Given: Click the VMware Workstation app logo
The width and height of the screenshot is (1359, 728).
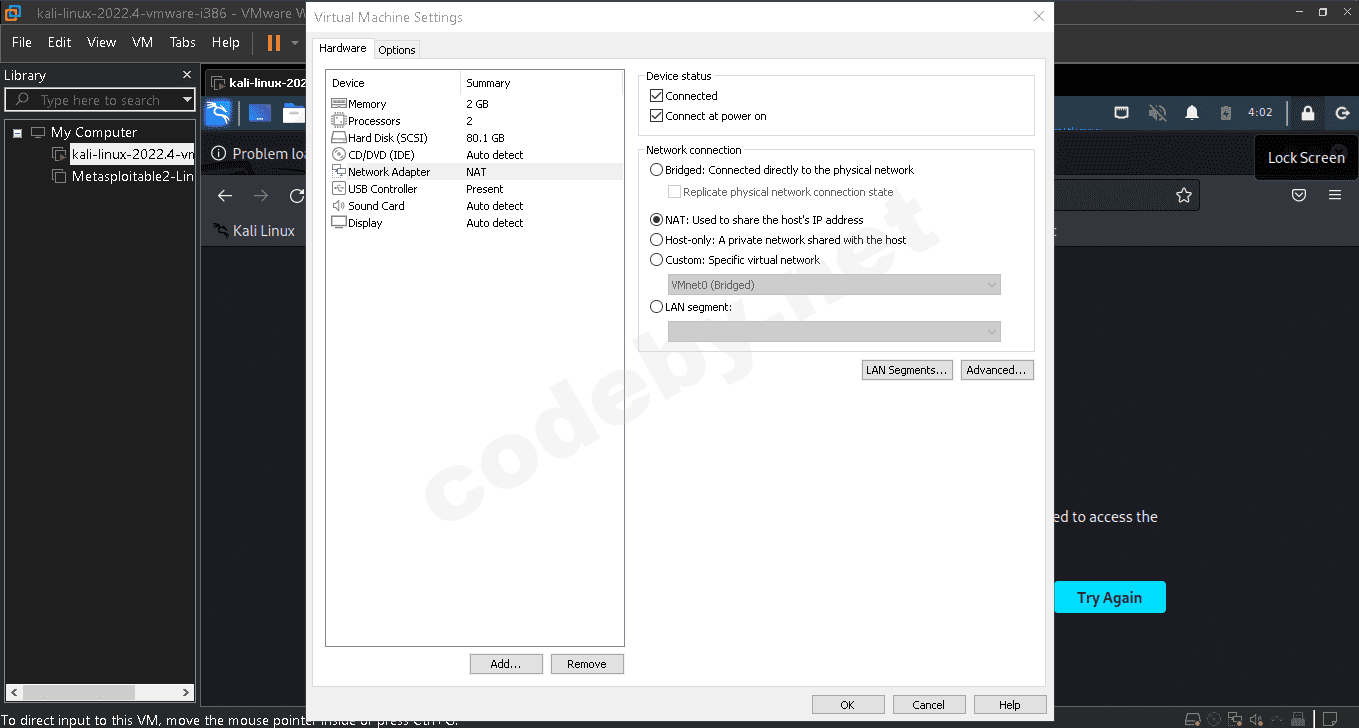Looking at the screenshot, I should click(14, 13).
